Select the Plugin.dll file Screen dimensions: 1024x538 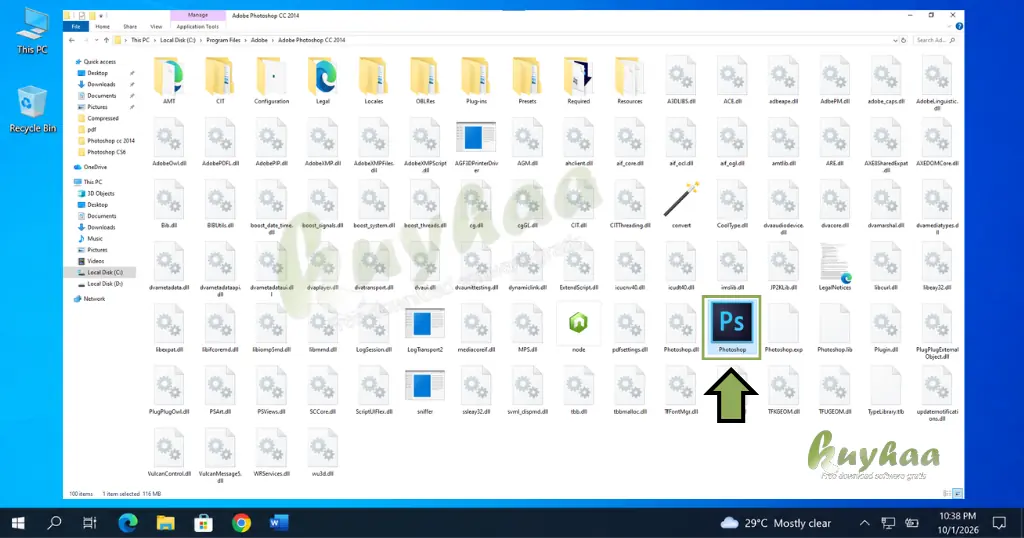(886, 329)
